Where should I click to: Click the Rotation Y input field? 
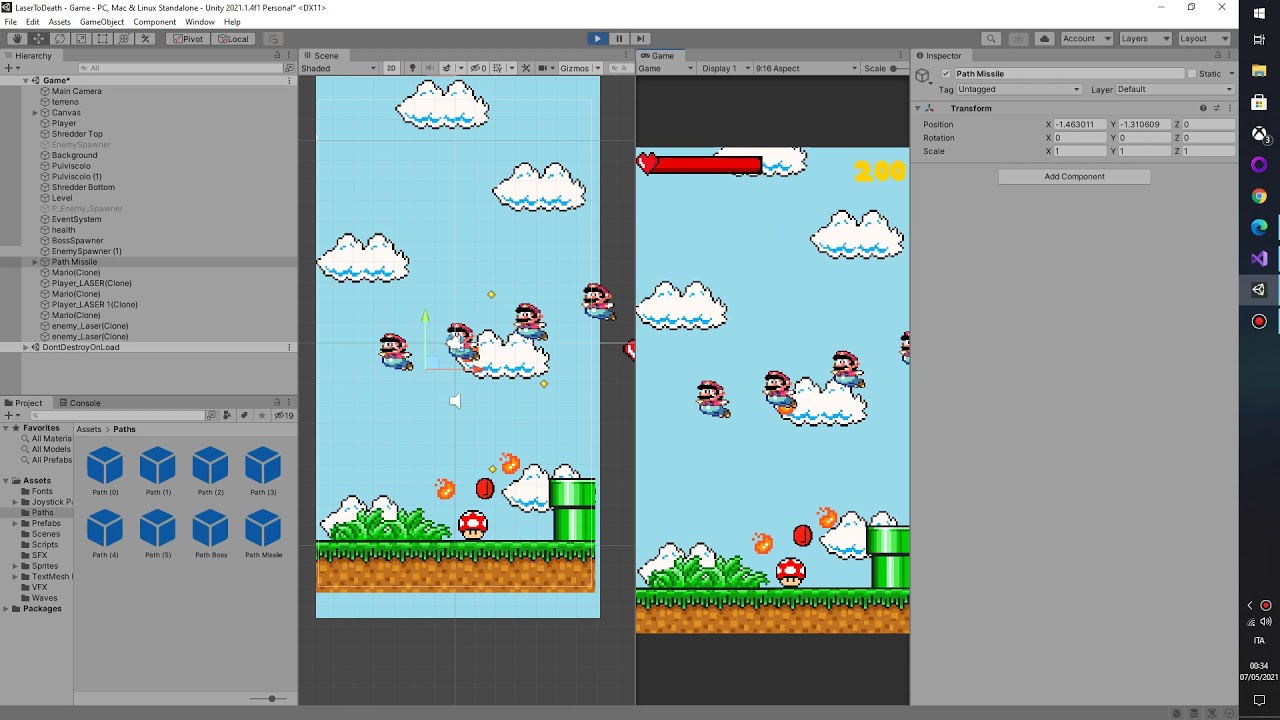point(1144,138)
